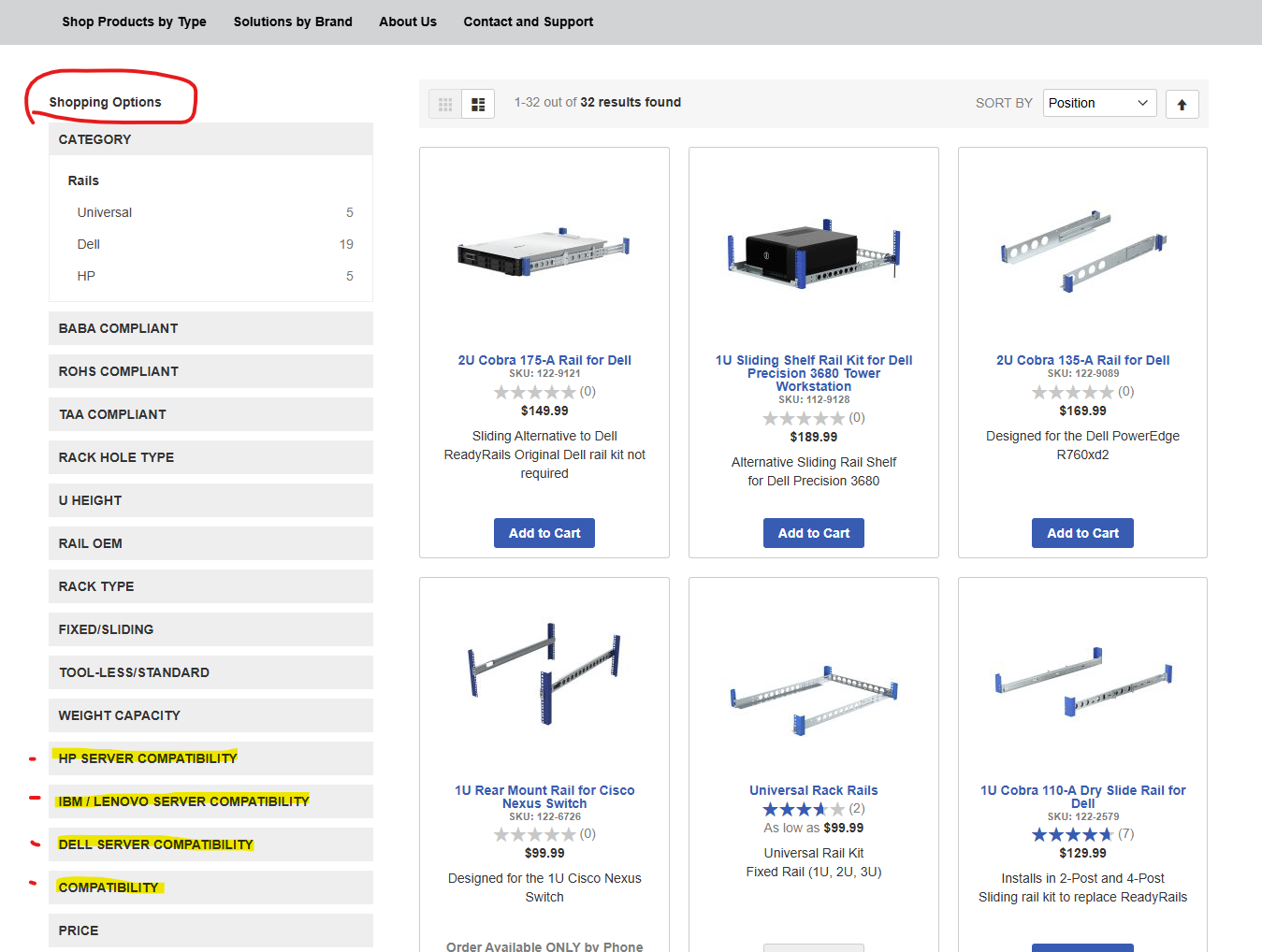Expand the RACK HOLE TYPE filter
The width and height of the screenshot is (1262, 952).
pos(210,457)
